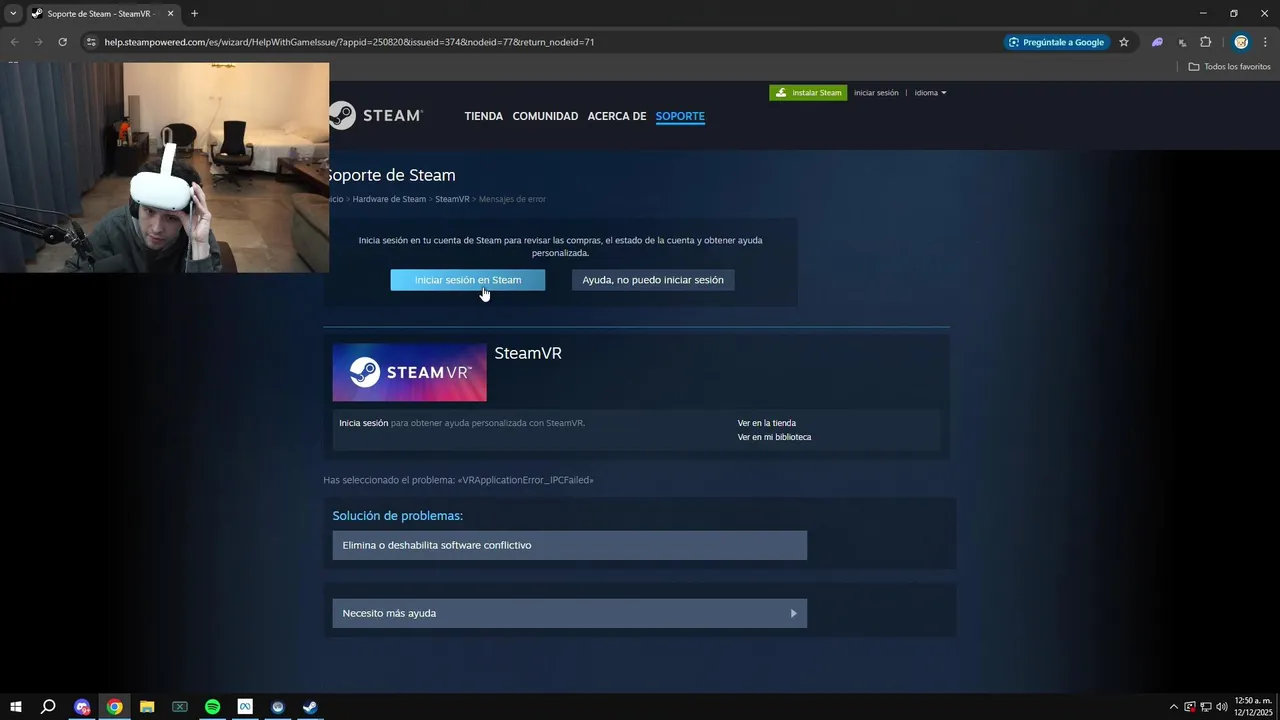Image resolution: width=1280 pixels, height=720 pixels.
Task: Open the Discord taskbar icon with notifications
Action: tap(82, 707)
